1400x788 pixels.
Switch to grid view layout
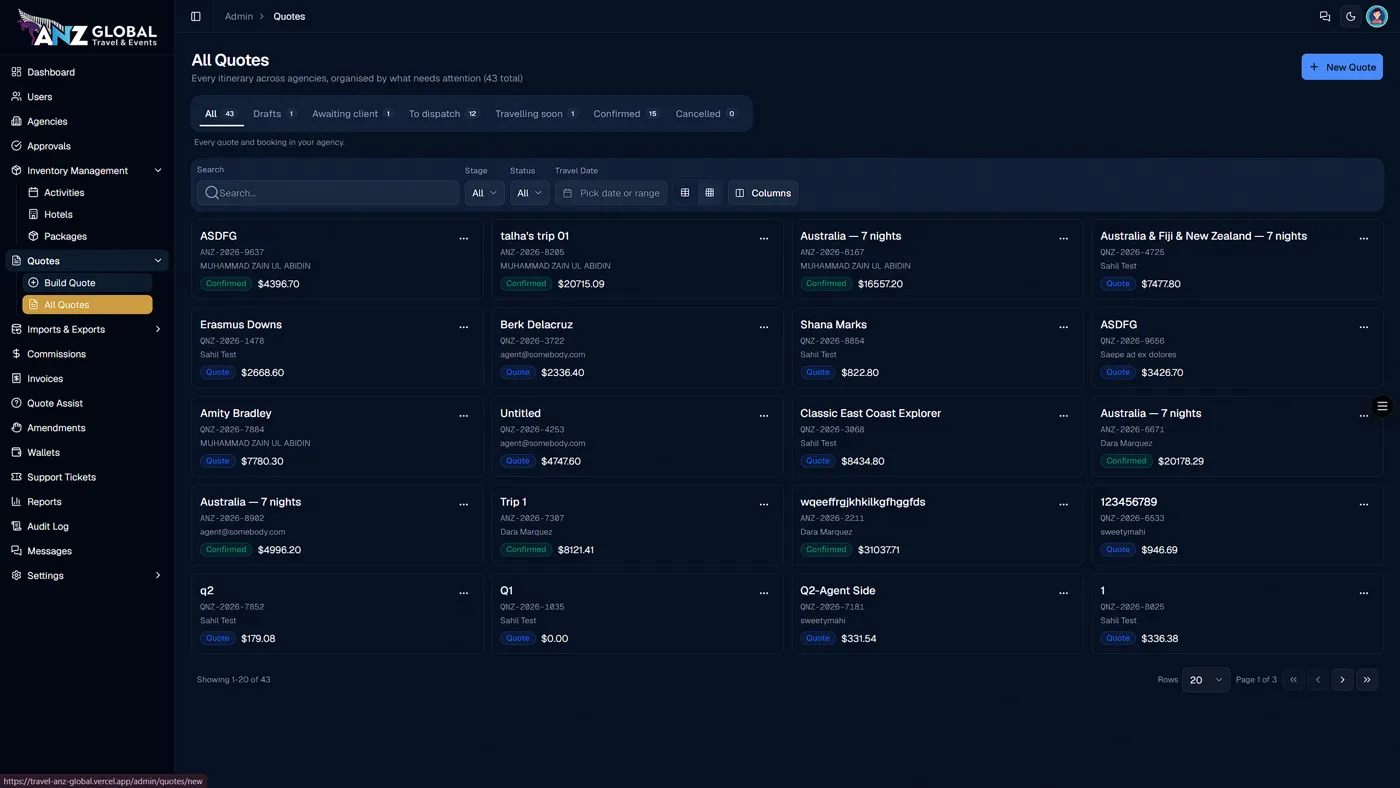(710, 193)
